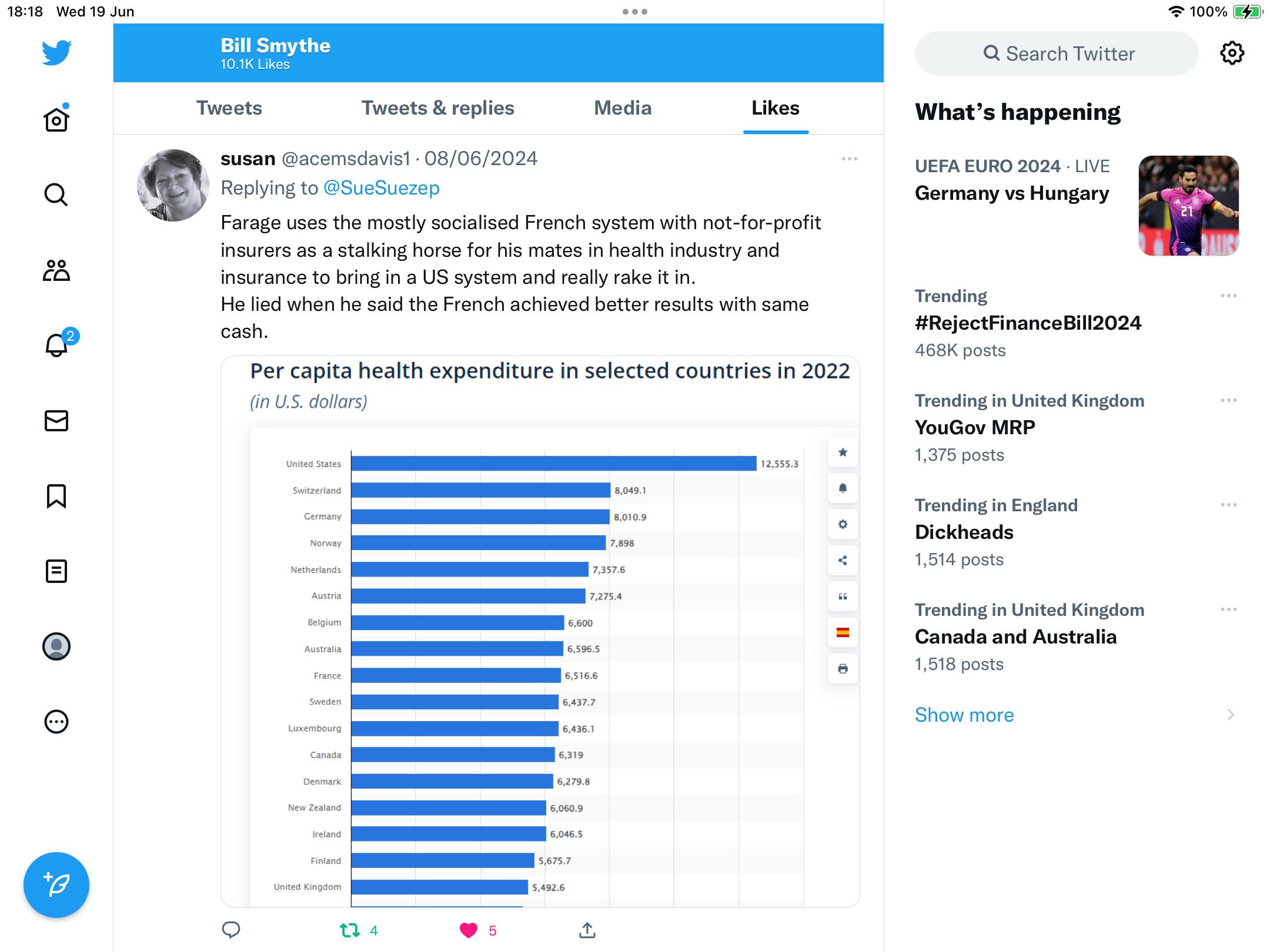Click the chart citation quote icon
The width and height of the screenshot is (1270, 952).
[x=843, y=596]
